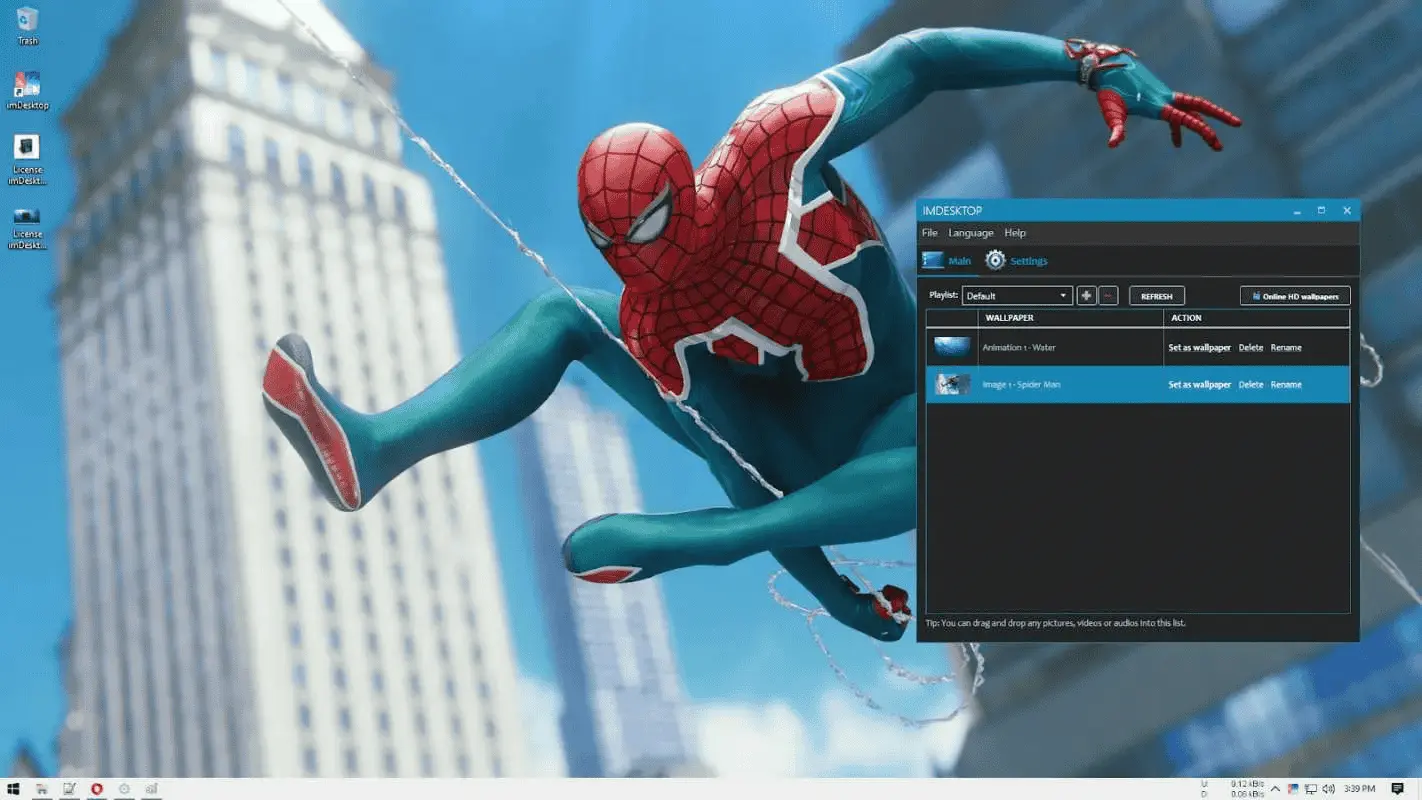The width and height of the screenshot is (1422, 800).
Task: Click the 3:39 PM taskbar clock
Action: click(x=1360, y=789)
